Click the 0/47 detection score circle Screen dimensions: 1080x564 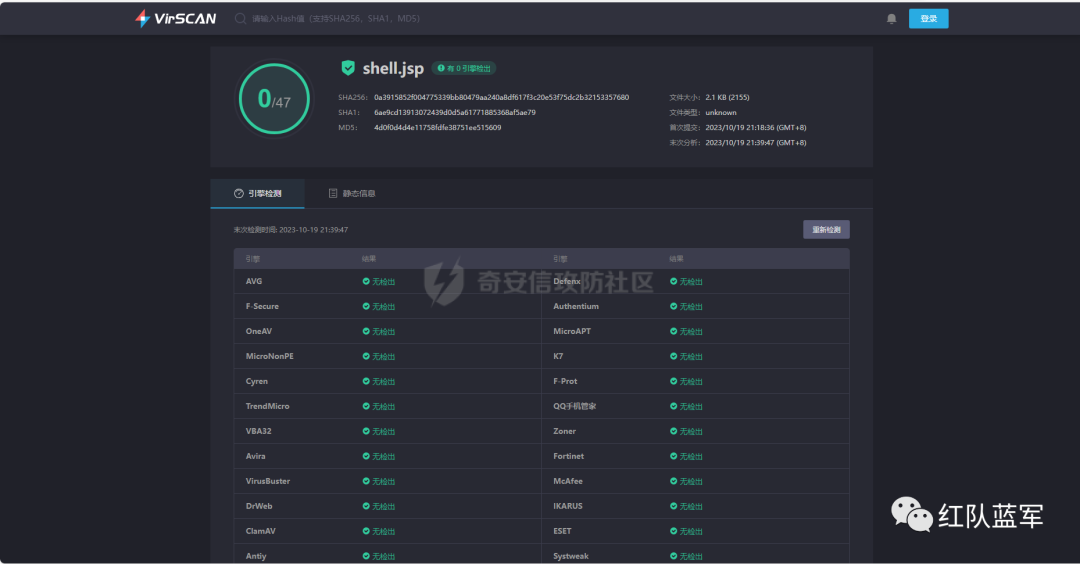pyautogui.click(x=274, y=98)
